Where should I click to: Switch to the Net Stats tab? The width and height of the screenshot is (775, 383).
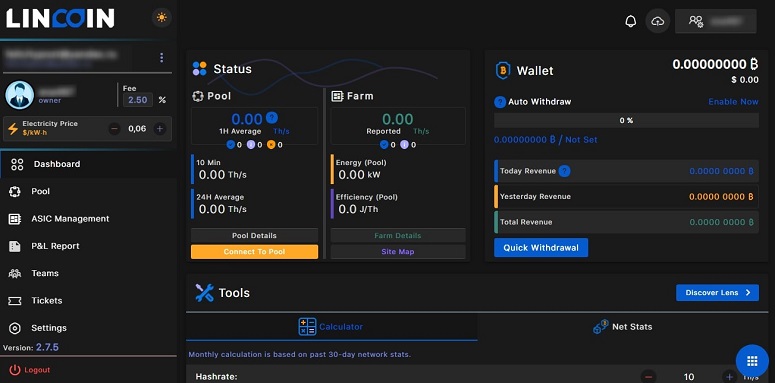[623, 327]
